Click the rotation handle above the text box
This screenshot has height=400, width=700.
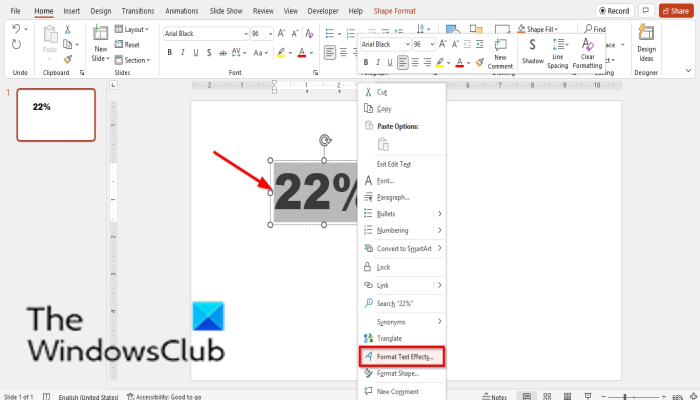pyautogui.click(x=325, y=141)
